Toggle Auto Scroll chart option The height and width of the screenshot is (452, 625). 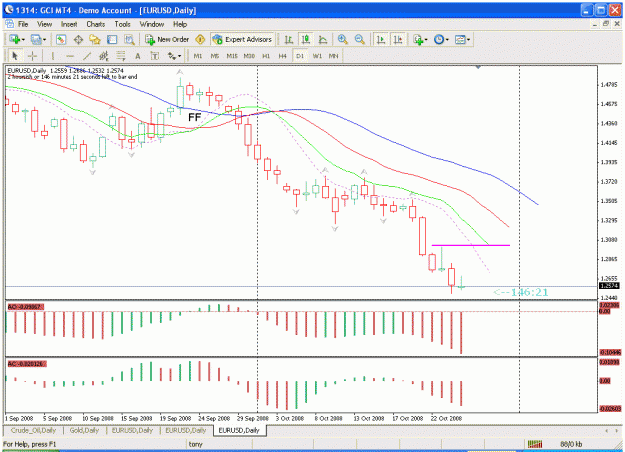click(381, 39)
